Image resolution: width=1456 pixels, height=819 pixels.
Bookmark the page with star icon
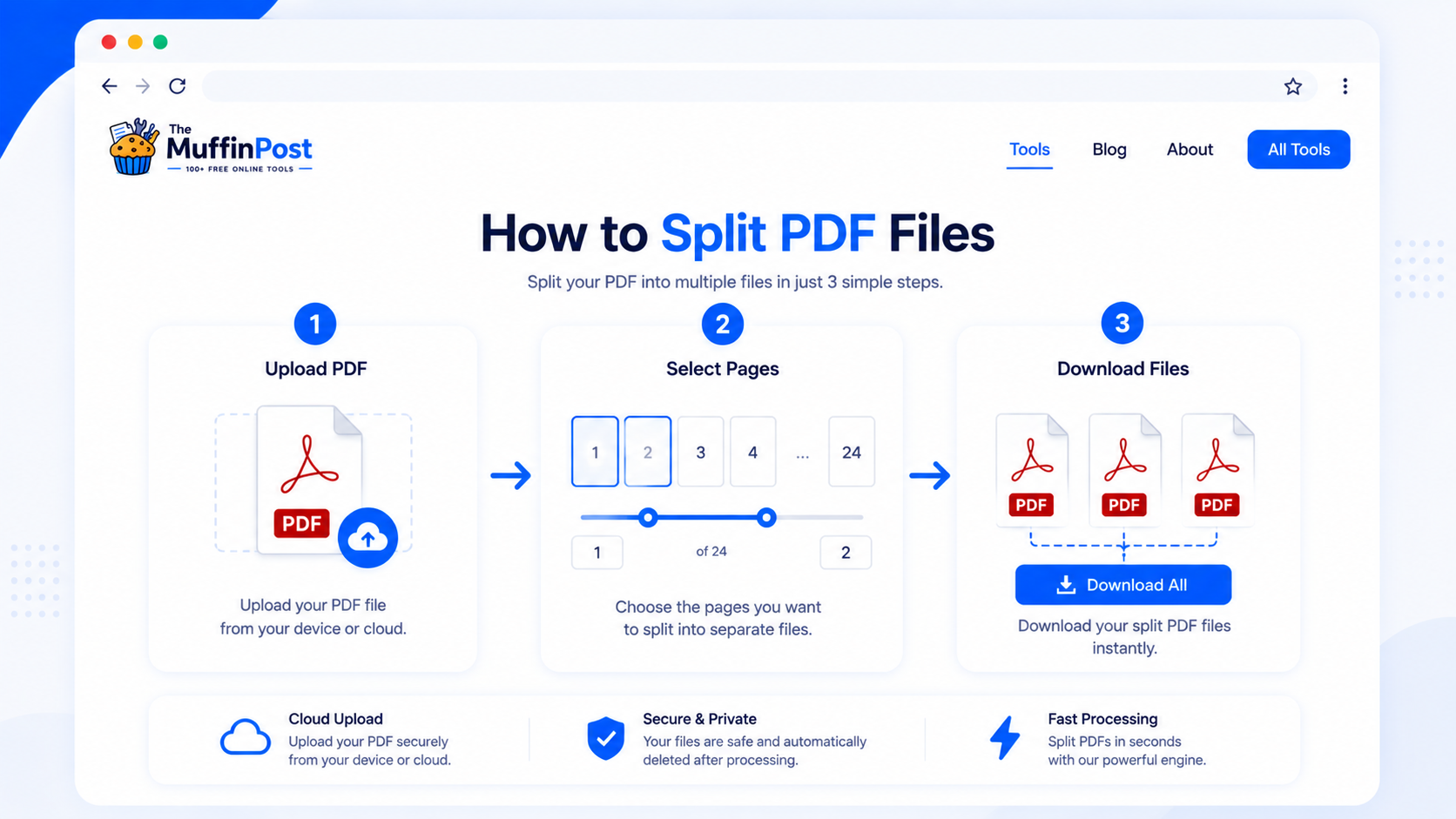click(x=1292, y=86)
